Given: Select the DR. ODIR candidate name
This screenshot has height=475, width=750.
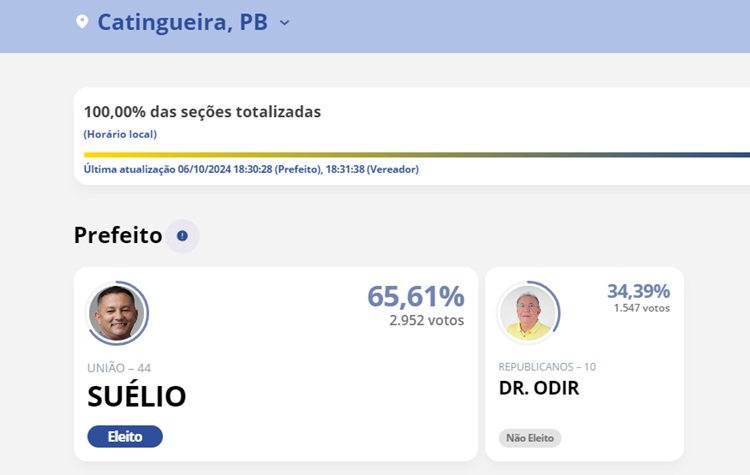Looking at the screenshot, I should tap(539, 388).
